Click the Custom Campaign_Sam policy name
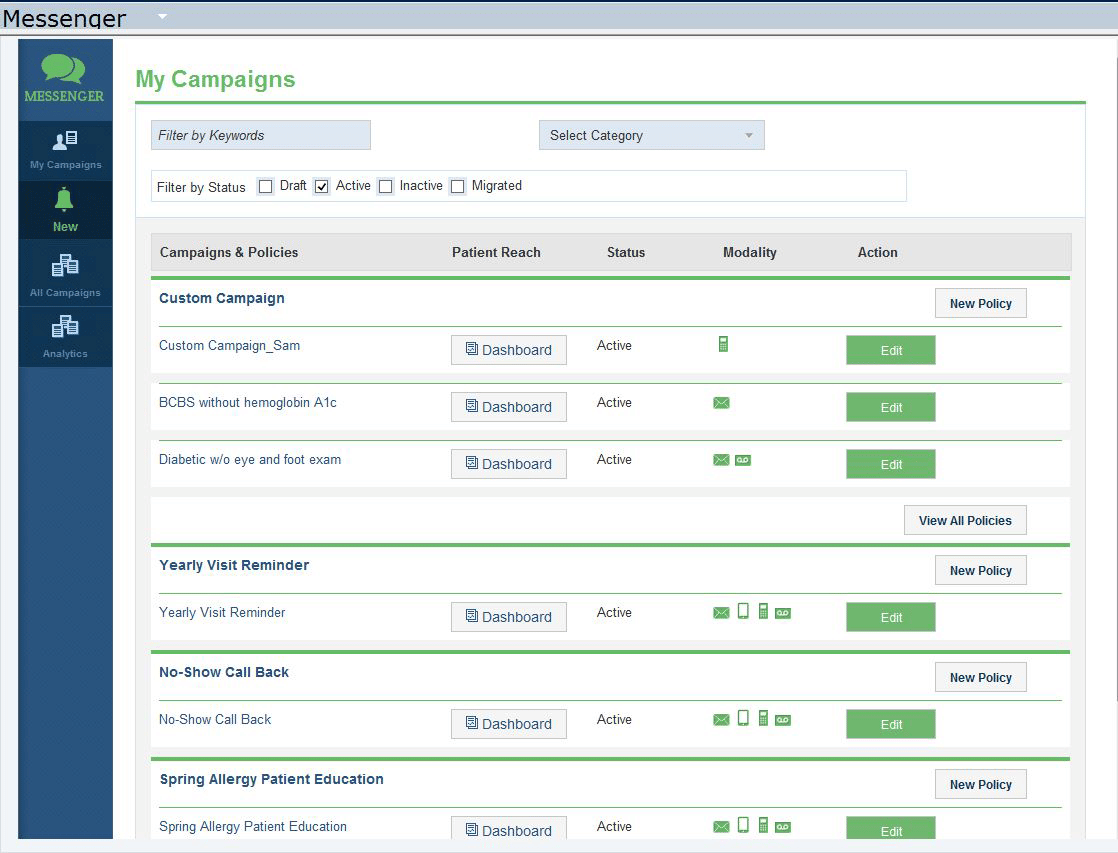The width and height of the screenshot is (1118, 853). coord(230,345)
